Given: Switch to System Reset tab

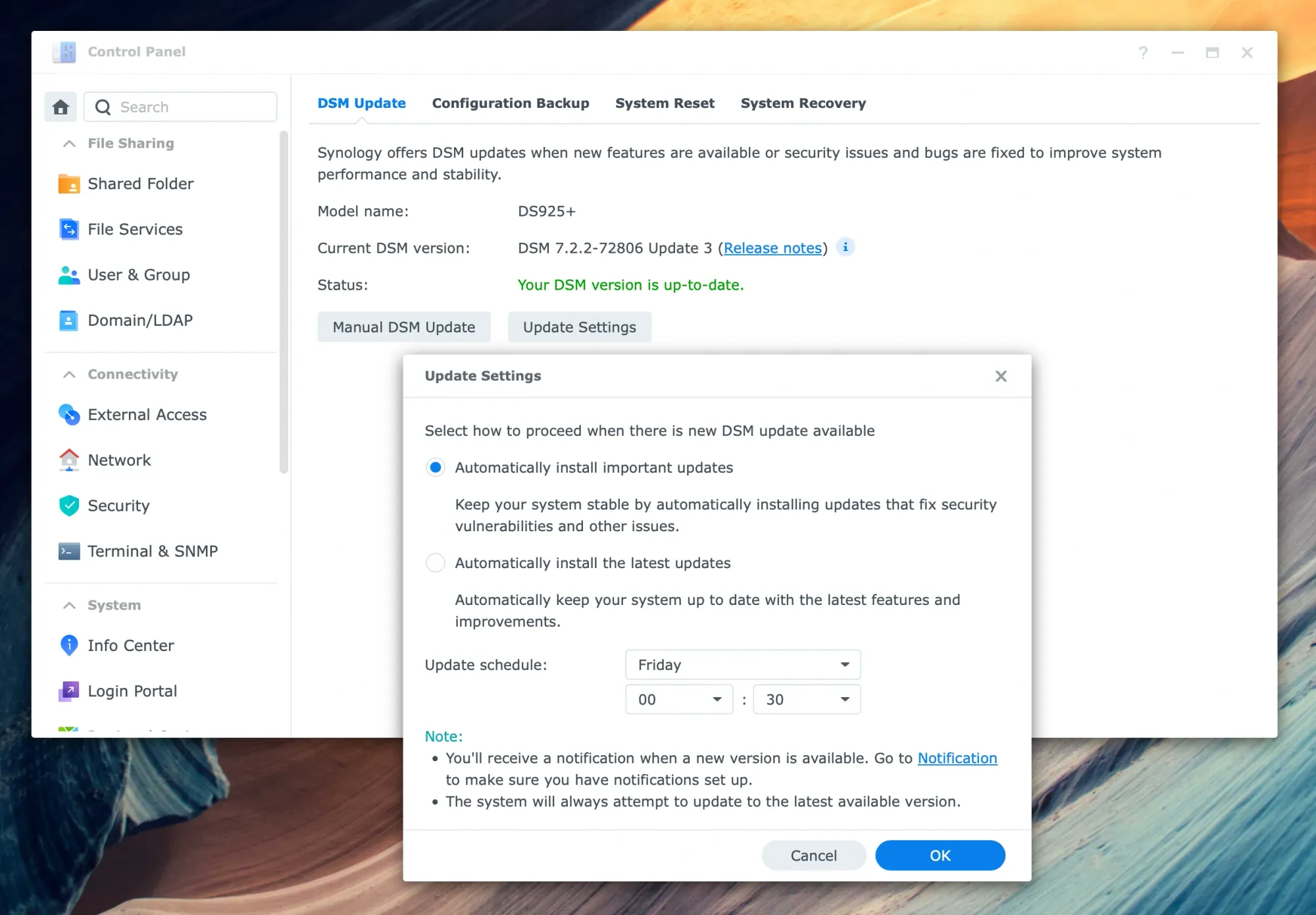Looking at the screenshot, I should [x=665, y=103].
